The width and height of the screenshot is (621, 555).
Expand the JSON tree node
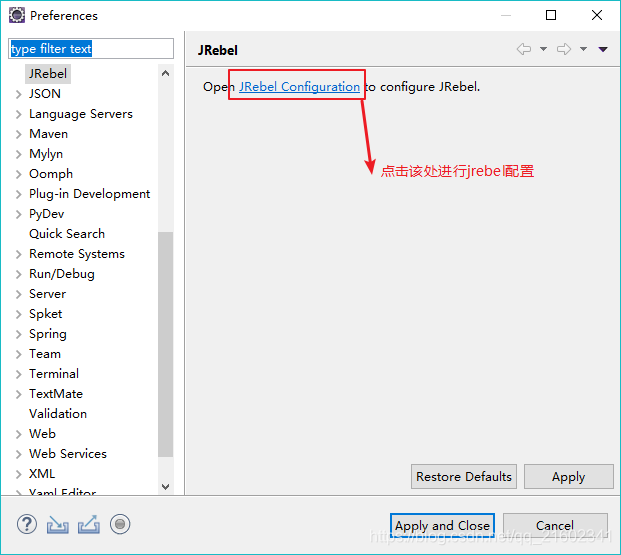(18, 94)
